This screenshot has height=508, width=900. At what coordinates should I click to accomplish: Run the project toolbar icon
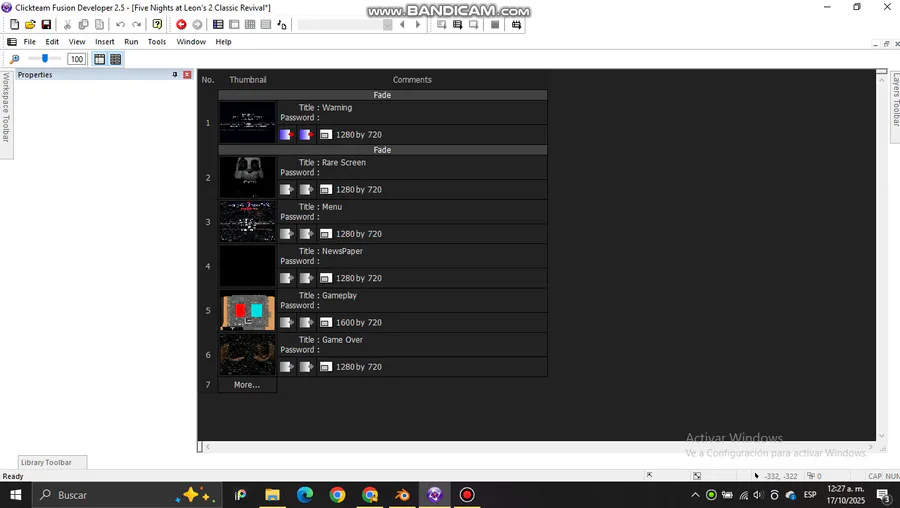[441, 24]
